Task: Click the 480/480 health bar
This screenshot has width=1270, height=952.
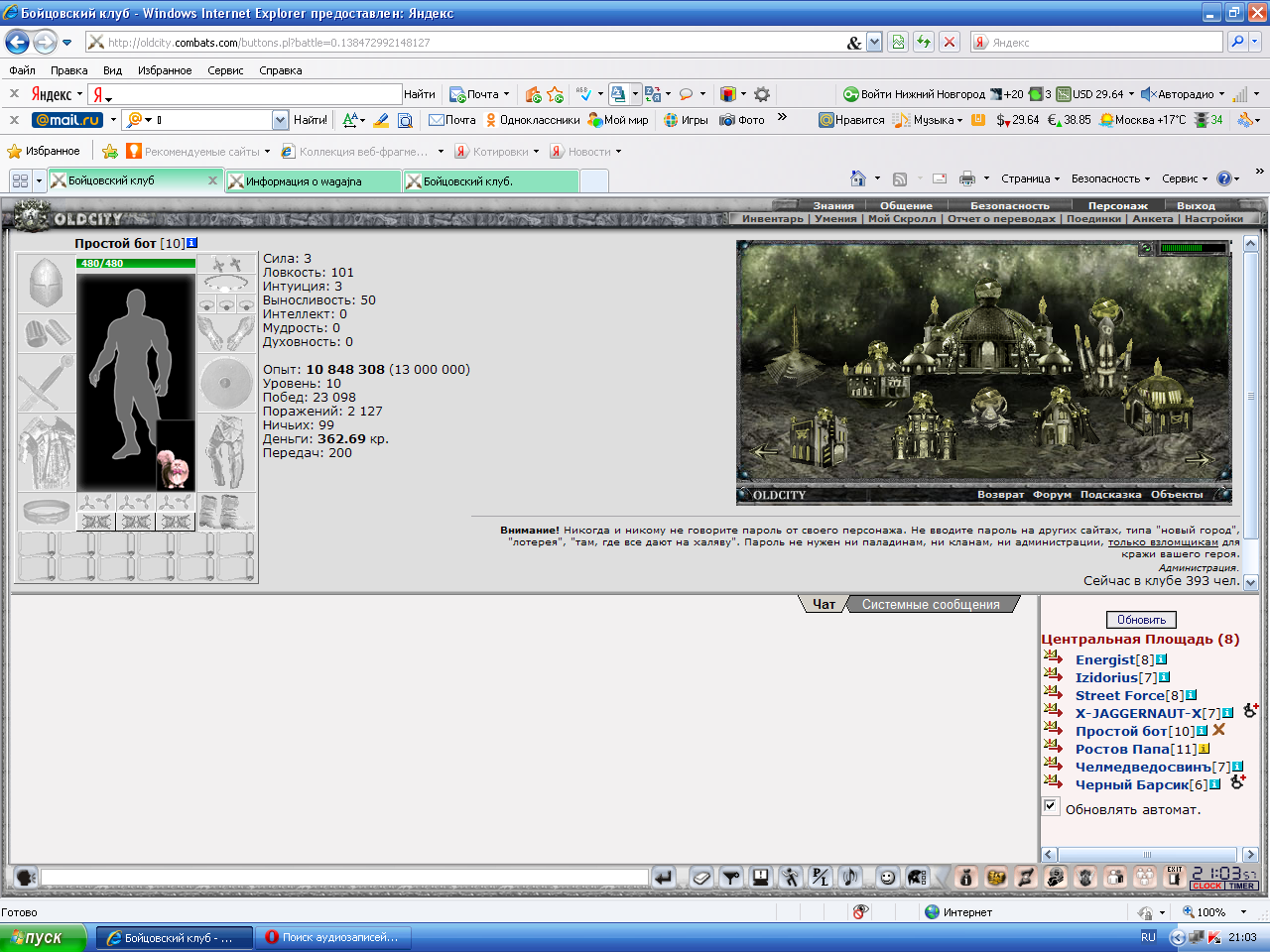Action: tap(136, 263)
